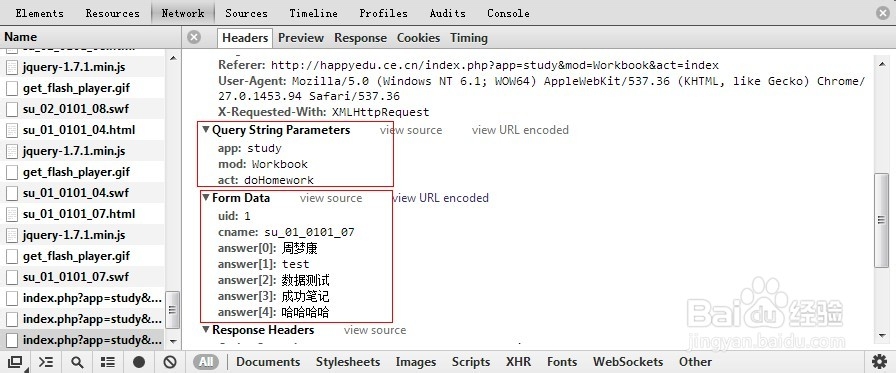Image resolution: width=896 pixels, height=373 pixels.
Task: Select the answer[1]: test entry
Action: point(263,264)
